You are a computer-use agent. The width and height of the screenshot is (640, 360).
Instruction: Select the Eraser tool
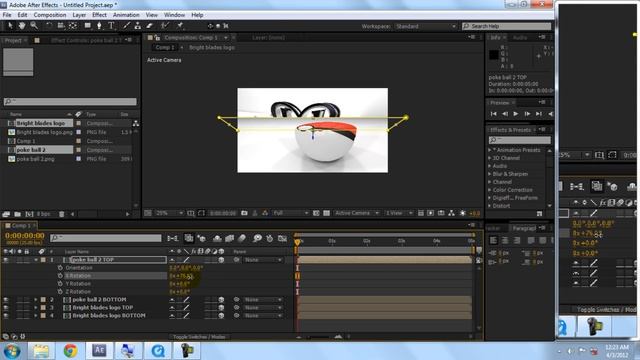pos(149,26)
